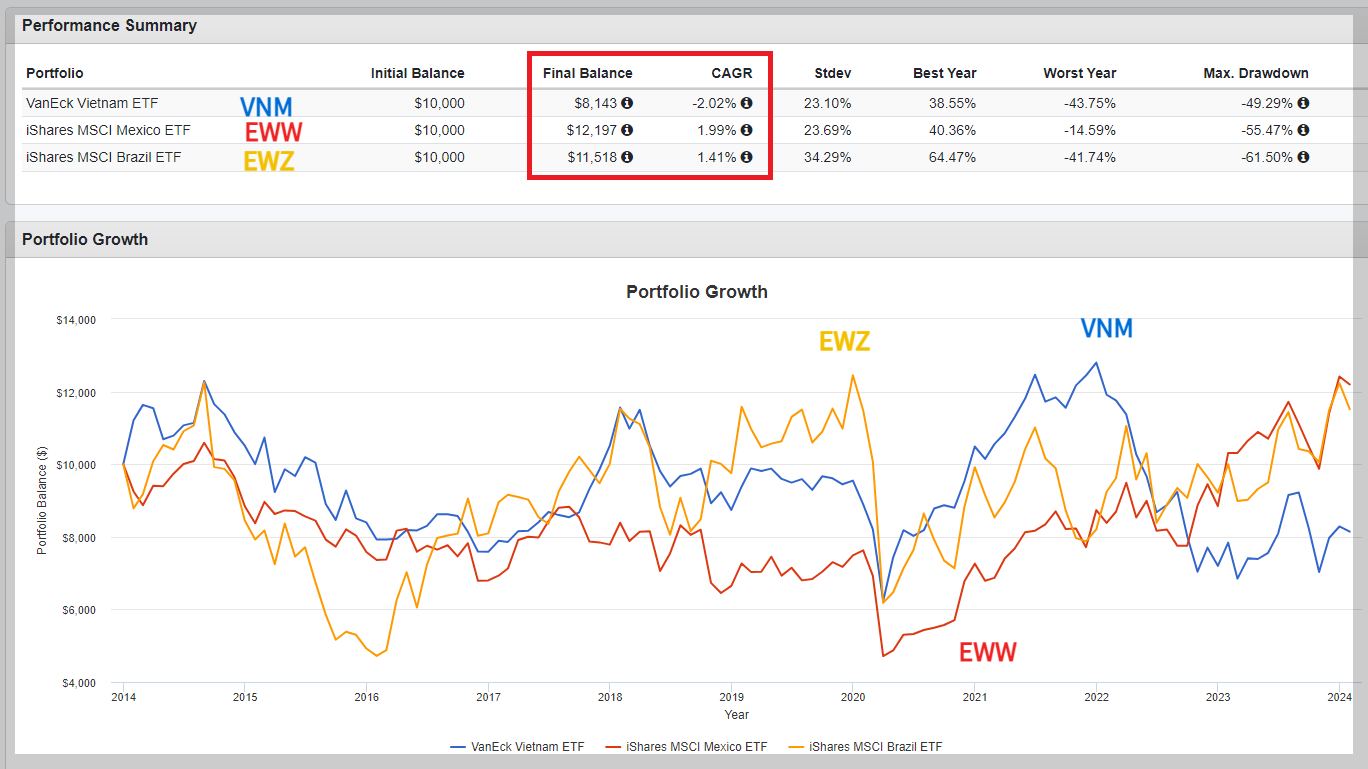
Task: Click the Year x-axis title
Action: pyautogui.click(x=737, y=715)
